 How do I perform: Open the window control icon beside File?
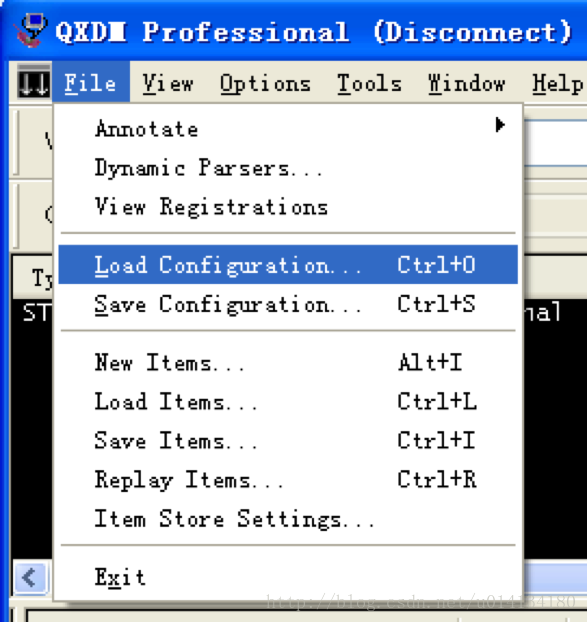point(34,83)
